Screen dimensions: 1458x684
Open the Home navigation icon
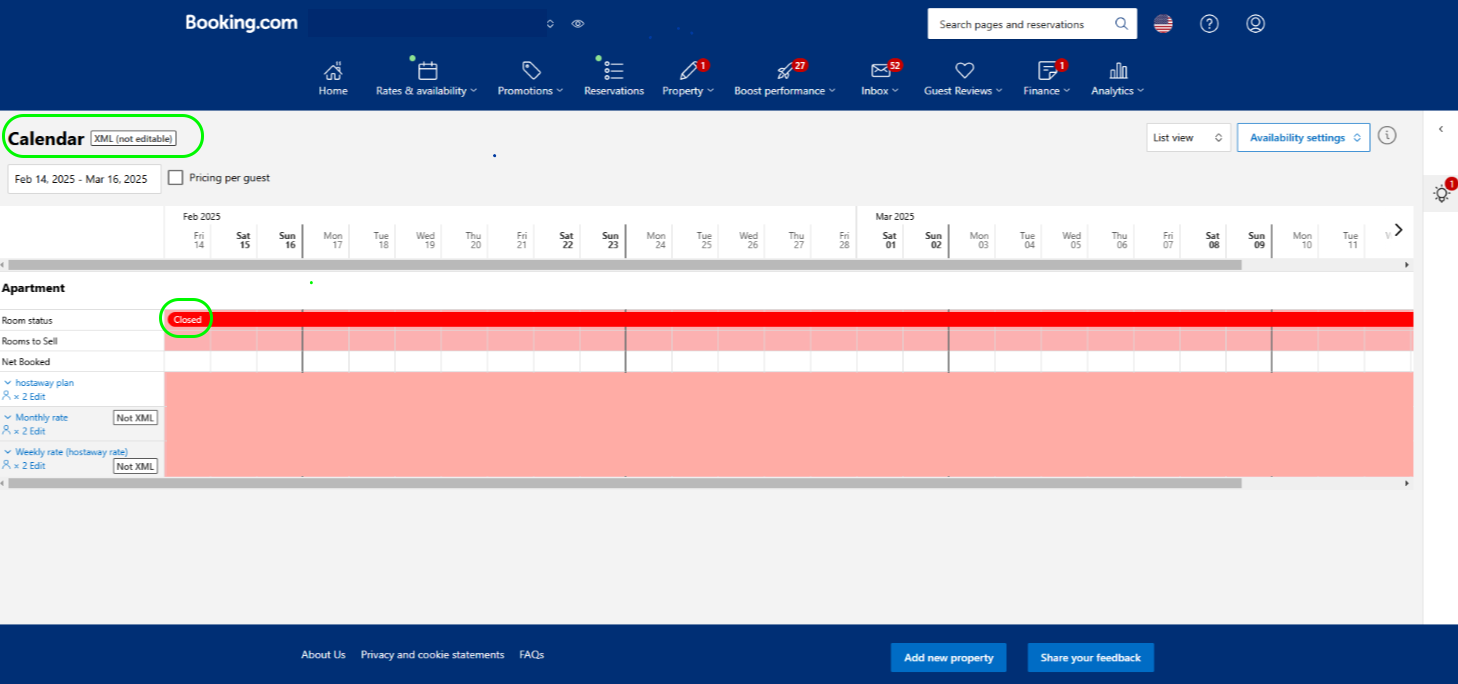(x=333, y=71)
